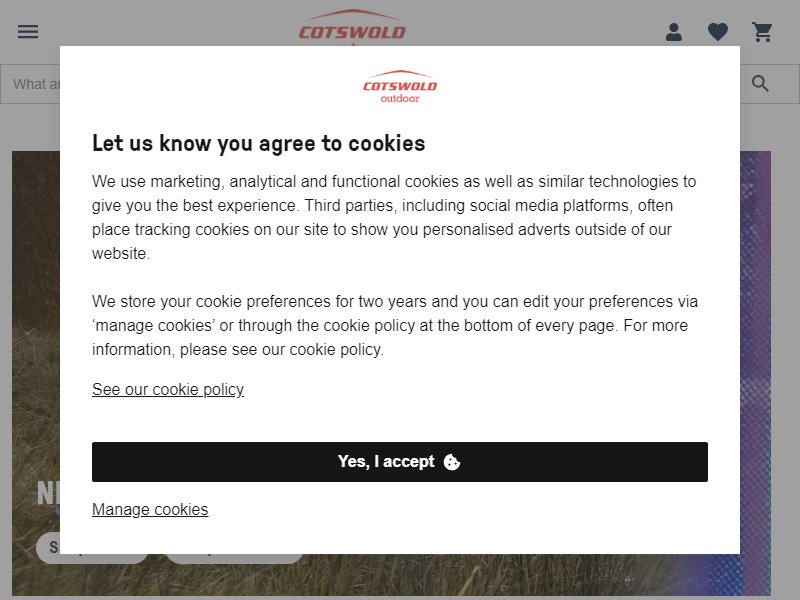Open the account profile icon
Viewport: 800px width, 600px height.
[x=673, y=32]
